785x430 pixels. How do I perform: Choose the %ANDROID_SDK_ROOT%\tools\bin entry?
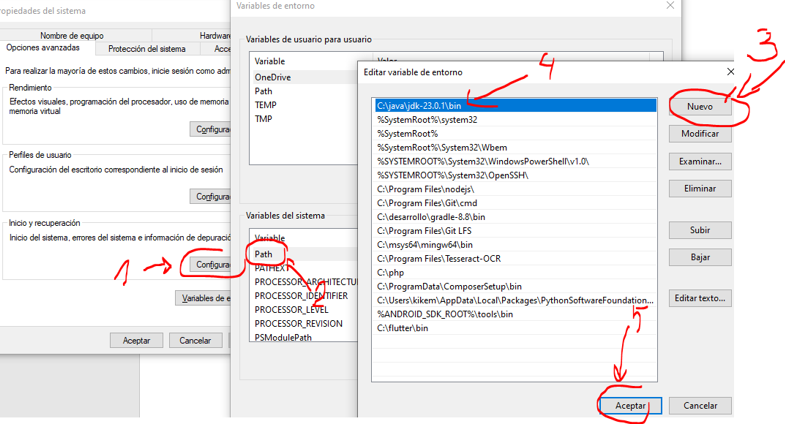(x=444, y=314)
